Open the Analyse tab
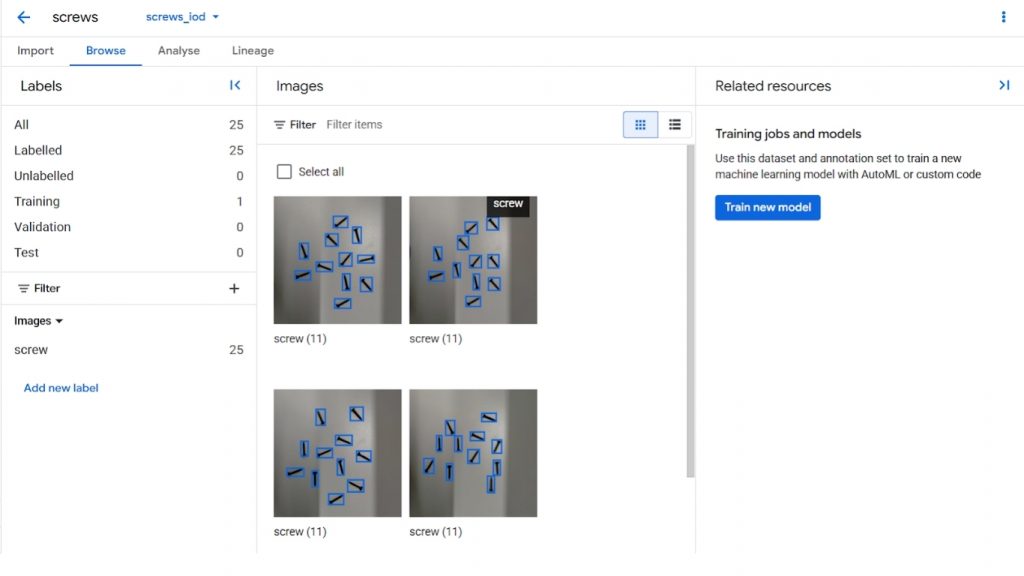The width and height of the screenshot is (1024, 576). tap(179, 51)
